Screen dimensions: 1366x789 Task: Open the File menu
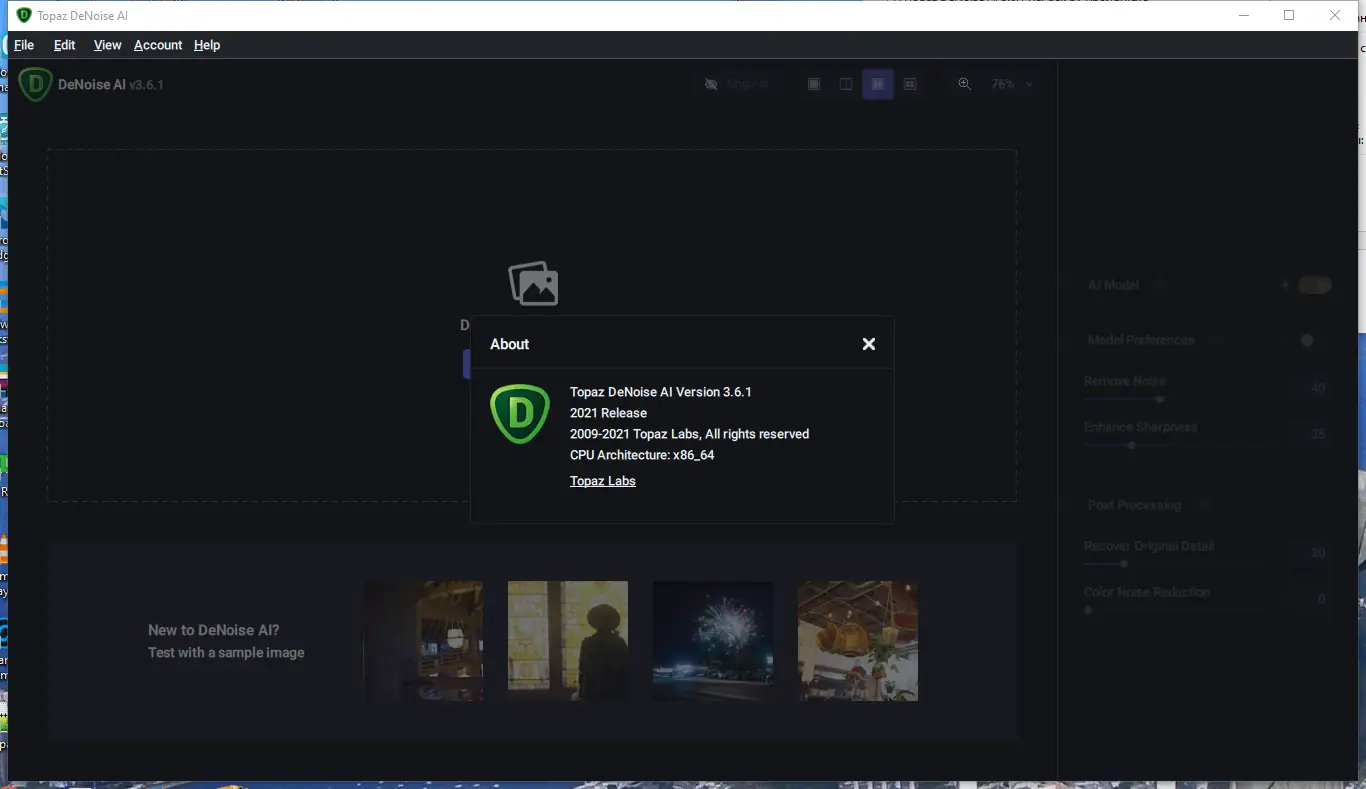tap(24, 45)
